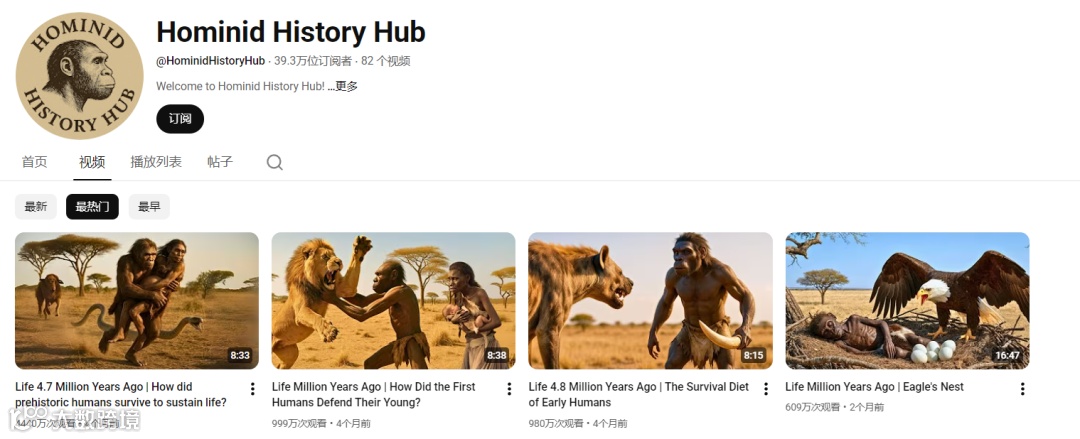Open three-dot menu for Eagle's Nest video
The image size is (1080, 439).
[x=1022, y=389]
